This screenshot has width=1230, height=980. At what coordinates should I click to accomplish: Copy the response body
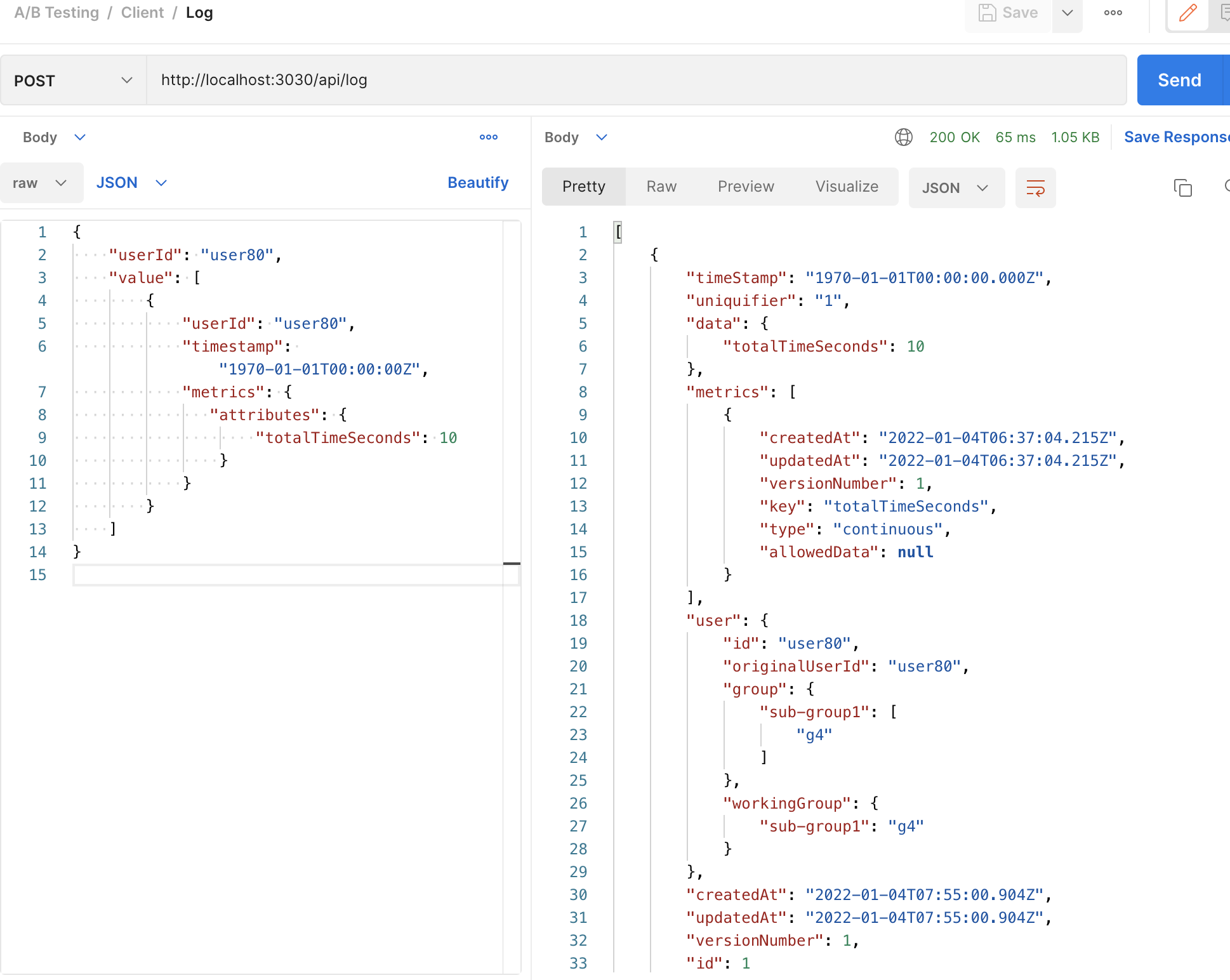click(x=1182, y=188)
